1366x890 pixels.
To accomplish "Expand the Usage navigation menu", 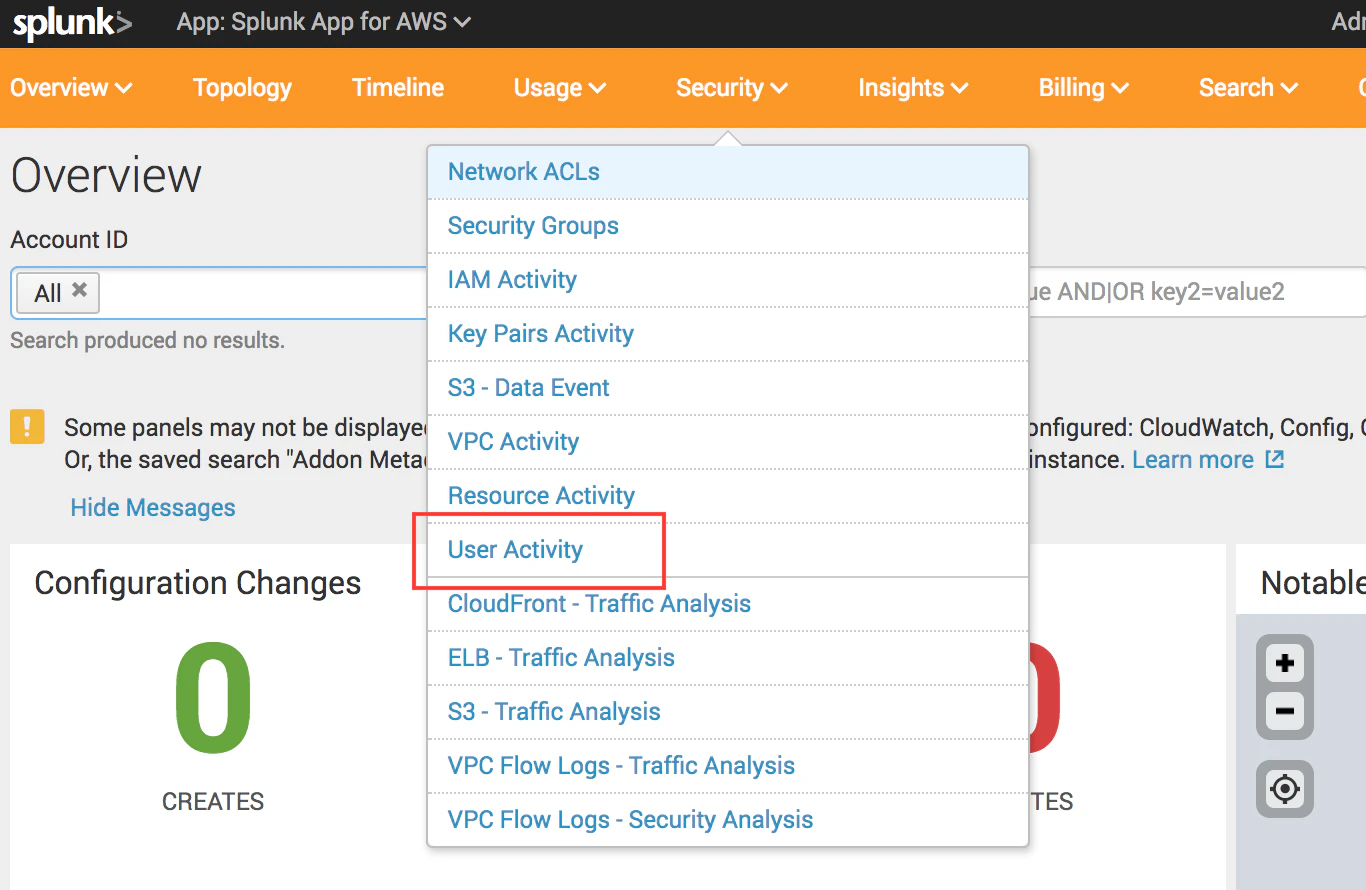I will [x=560, y=88].
